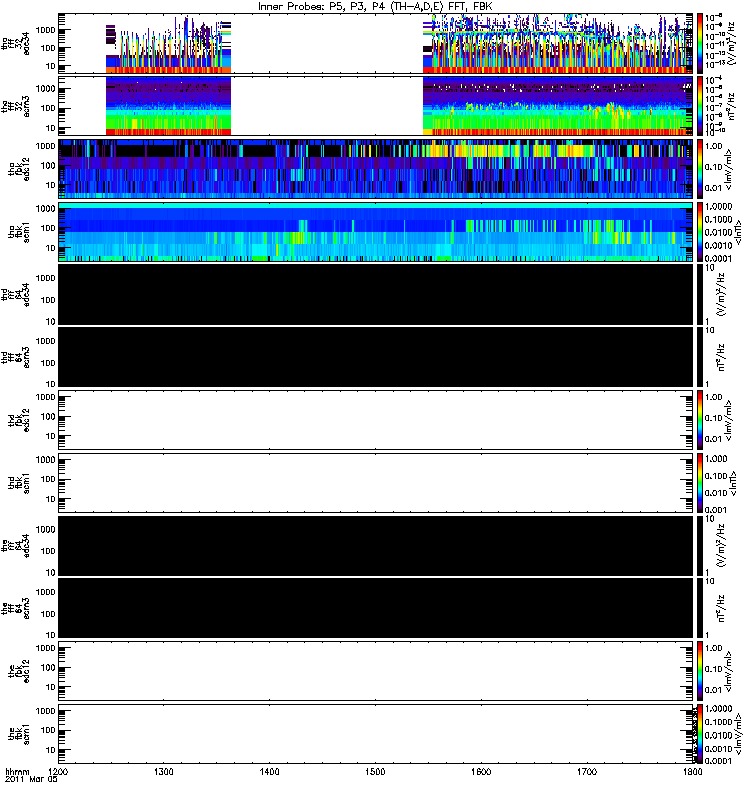
Task: Click the '1700' time axis label
Action: point(587,772)
